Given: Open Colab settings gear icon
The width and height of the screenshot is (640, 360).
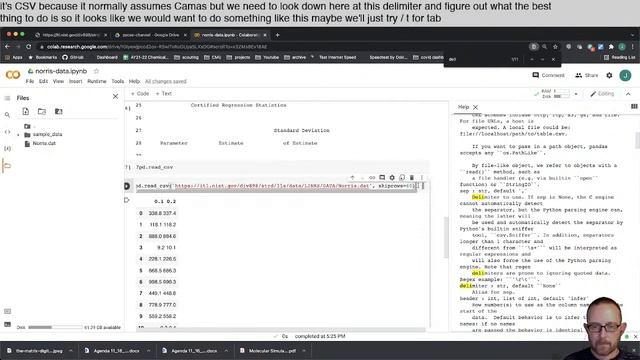Looking at the screenshot, I should [x=609, y=76].
